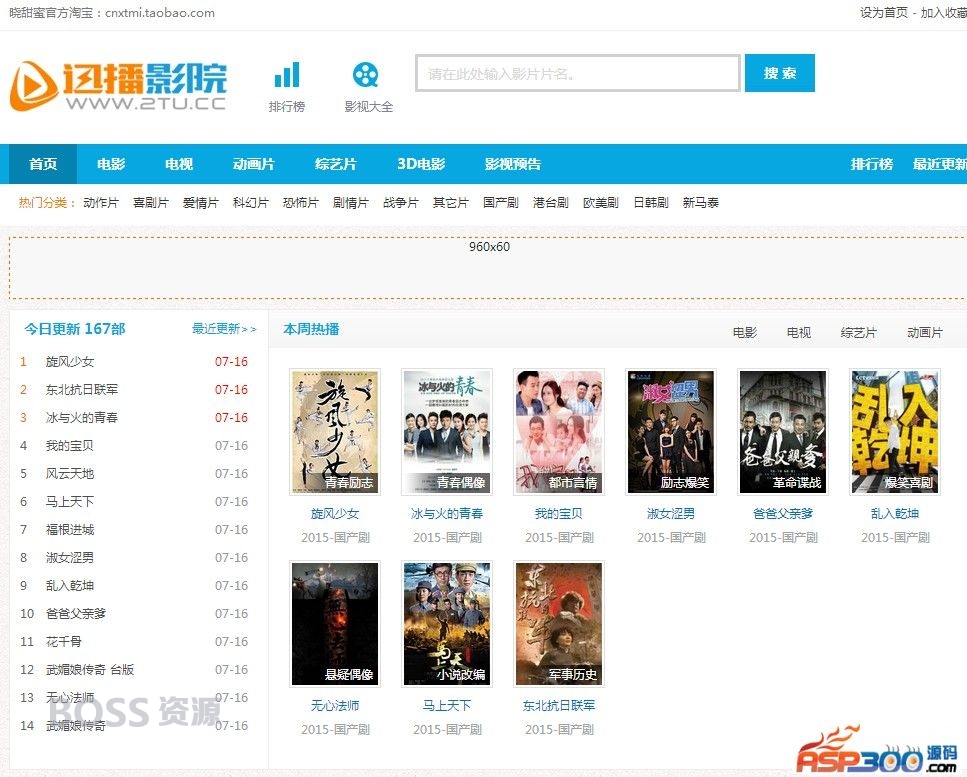Open the 东北抗日联军 title link below poster
The height and width of the screenshot is (777, 967).
(x=559, y=705)
